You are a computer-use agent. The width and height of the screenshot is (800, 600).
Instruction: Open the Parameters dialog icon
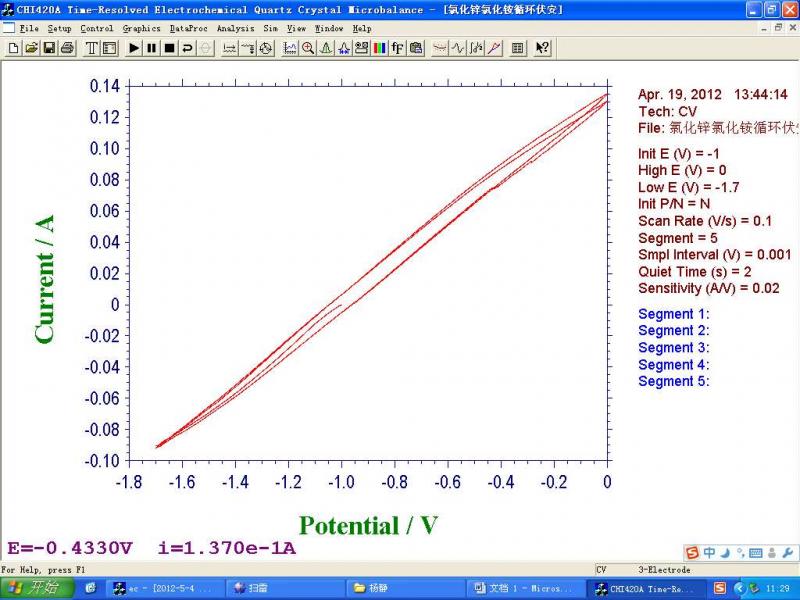(x=109, y=48)
